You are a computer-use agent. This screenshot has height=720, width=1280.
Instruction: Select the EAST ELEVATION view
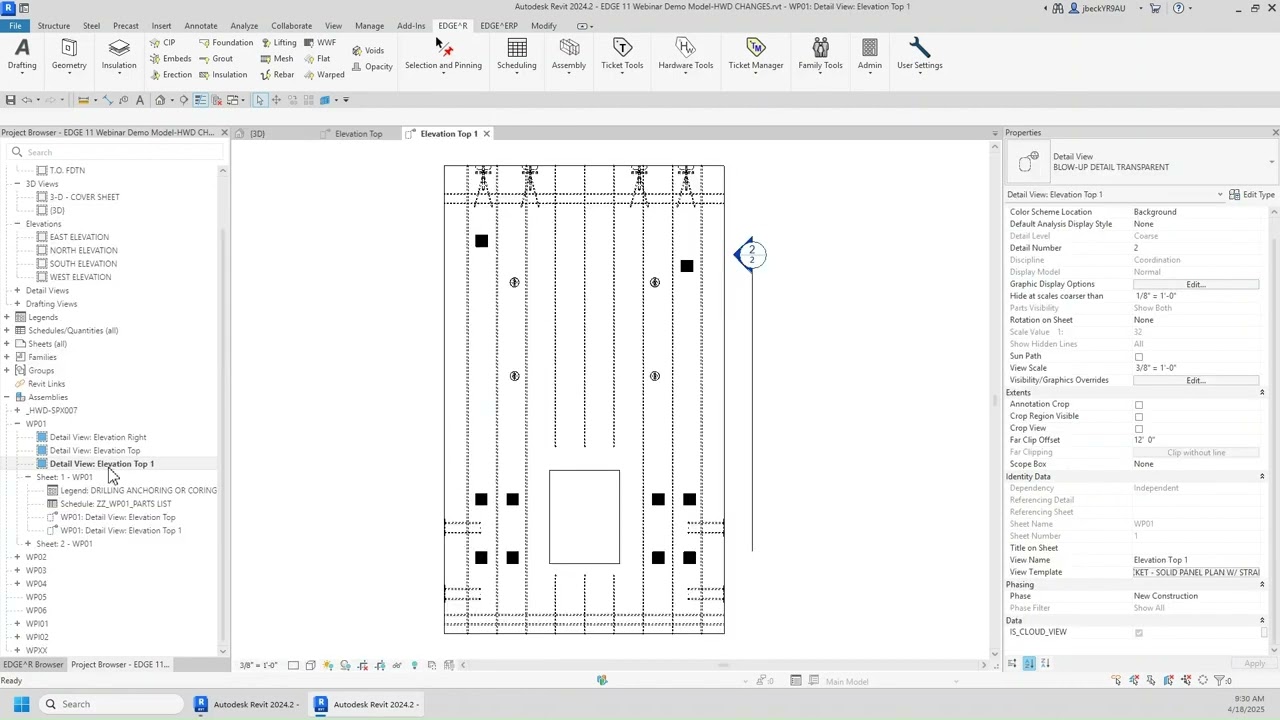79,238
